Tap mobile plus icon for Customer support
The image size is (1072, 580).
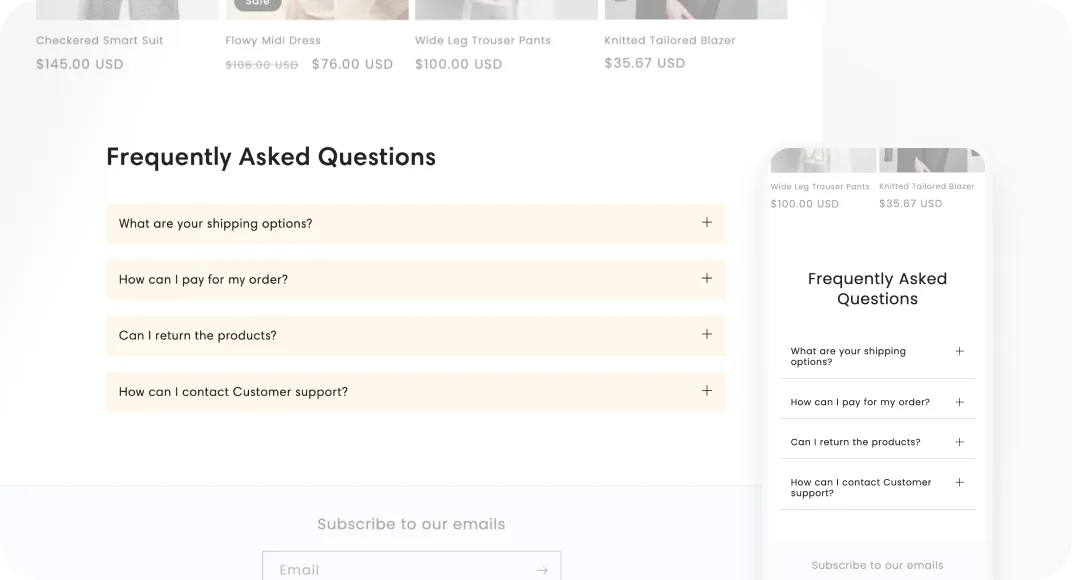coord(959,483)
